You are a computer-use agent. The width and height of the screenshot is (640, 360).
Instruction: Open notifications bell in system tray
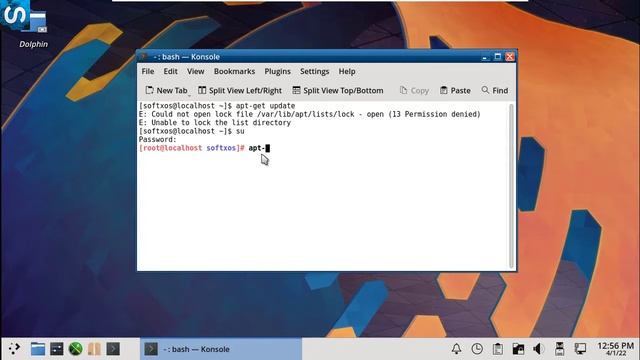click(x=456, y=349)
